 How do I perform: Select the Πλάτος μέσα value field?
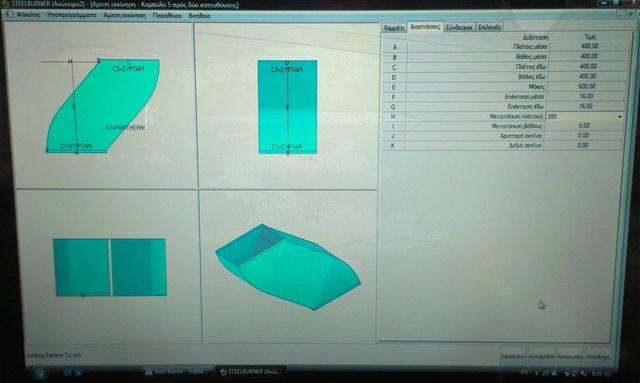pos(587,47)
